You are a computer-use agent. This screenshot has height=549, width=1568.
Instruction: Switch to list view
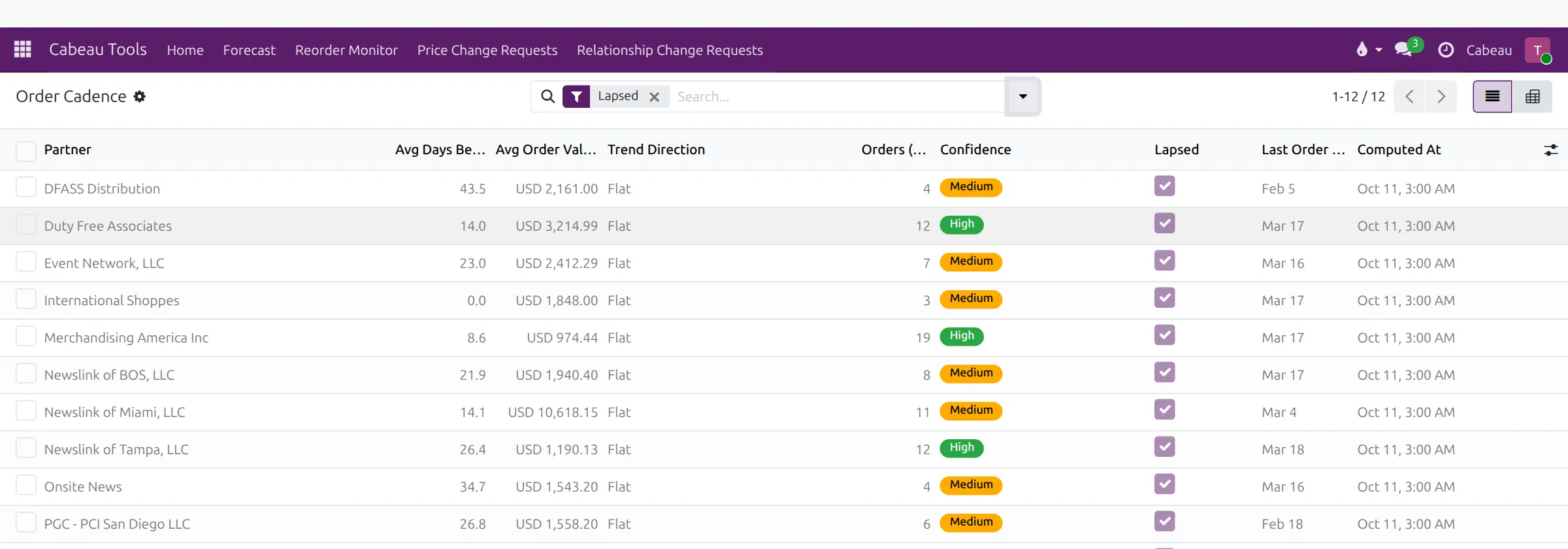(x=1492, y=97)
